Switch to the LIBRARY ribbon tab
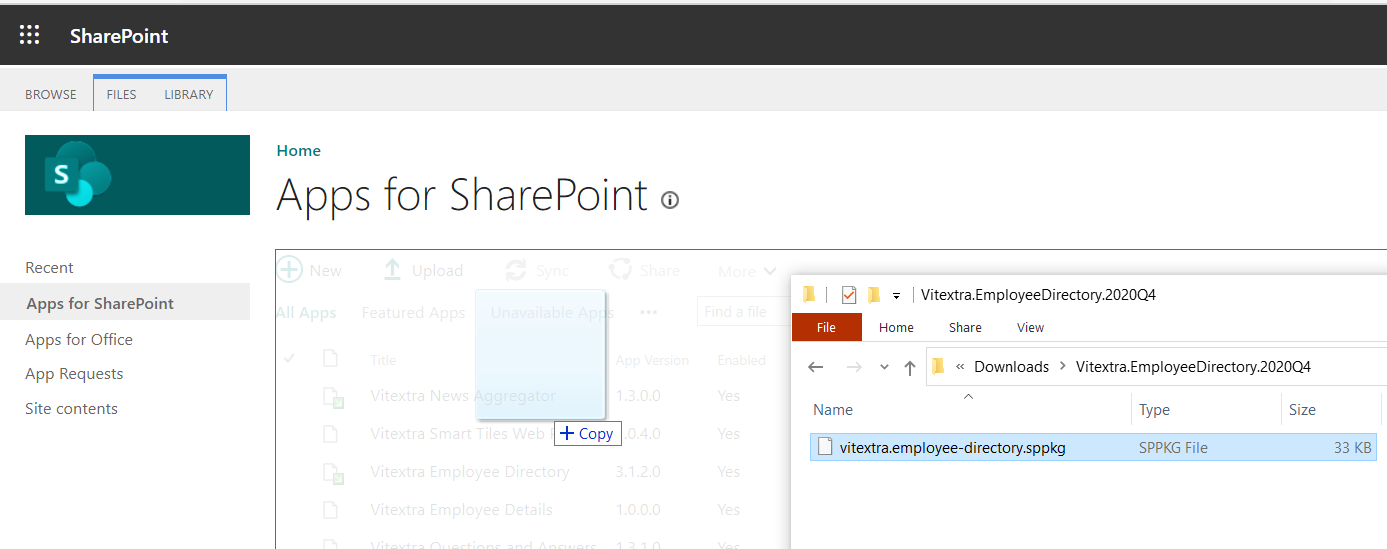 (x=189, y=94)
